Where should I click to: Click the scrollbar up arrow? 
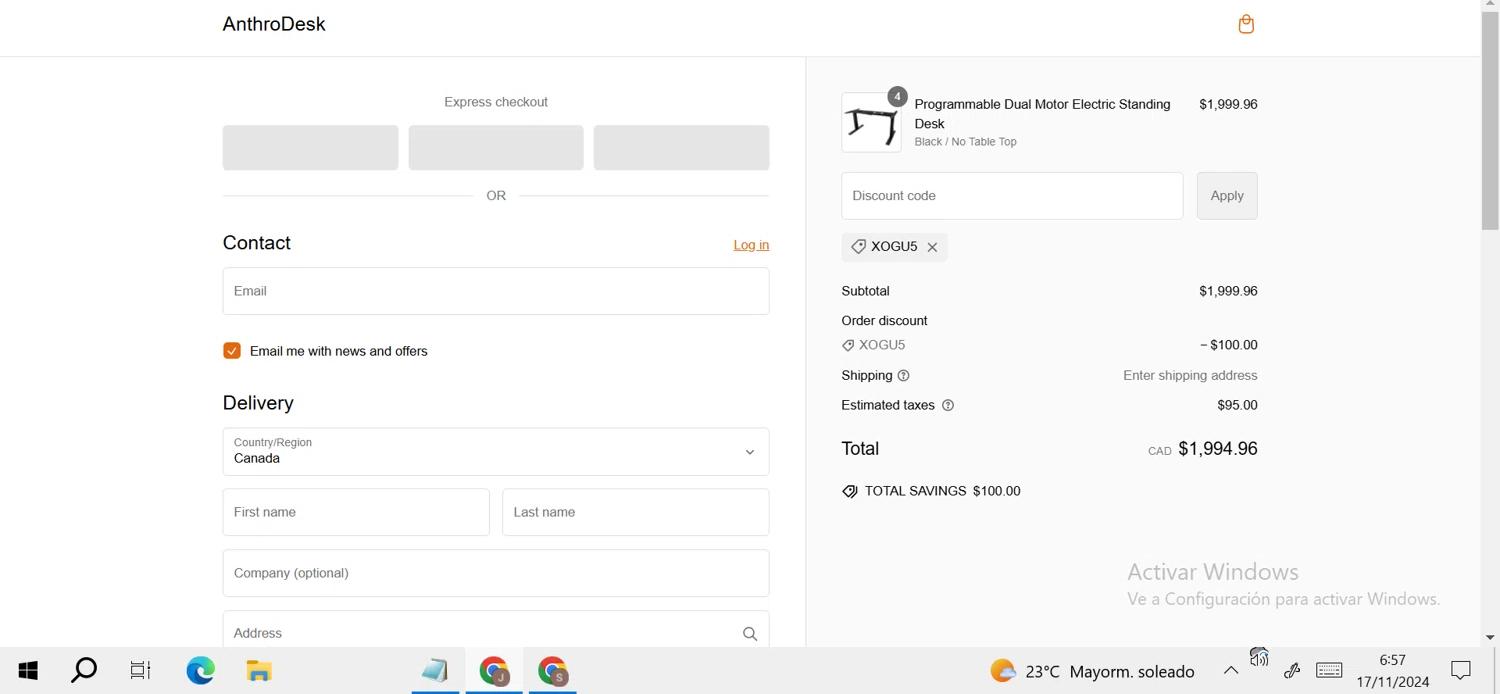point(1490,6)
